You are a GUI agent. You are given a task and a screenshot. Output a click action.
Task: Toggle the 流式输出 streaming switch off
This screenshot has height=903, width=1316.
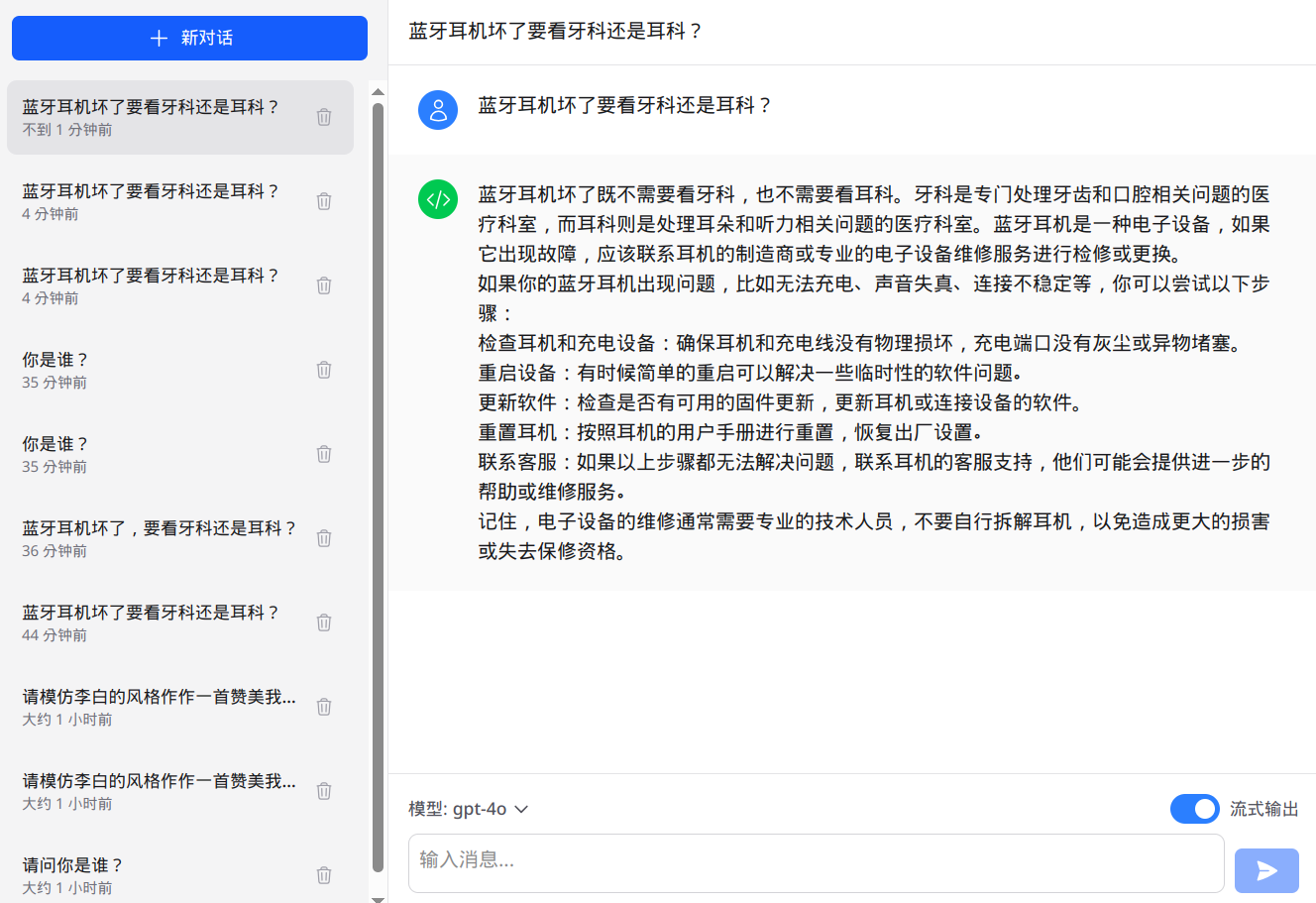[1194, 809]
